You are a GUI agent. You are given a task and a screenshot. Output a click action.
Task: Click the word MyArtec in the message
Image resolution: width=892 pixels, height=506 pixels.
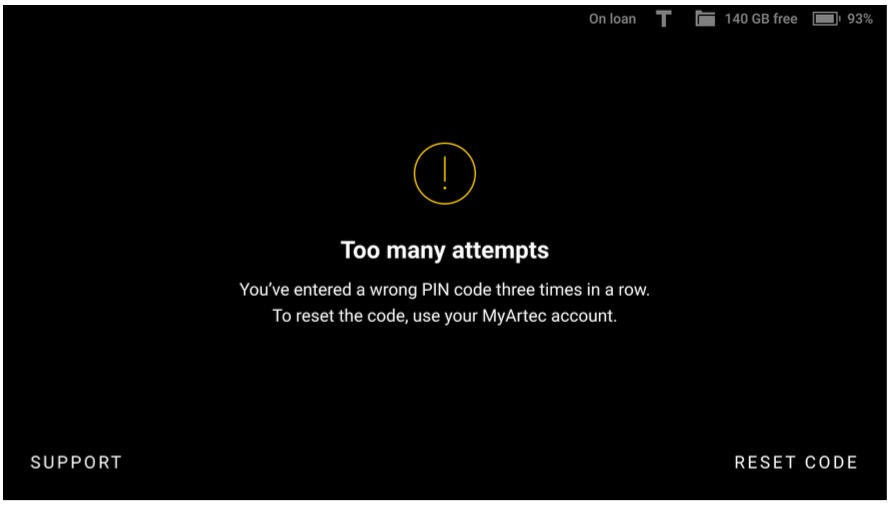pyautogui.click(x=514, y=316)
